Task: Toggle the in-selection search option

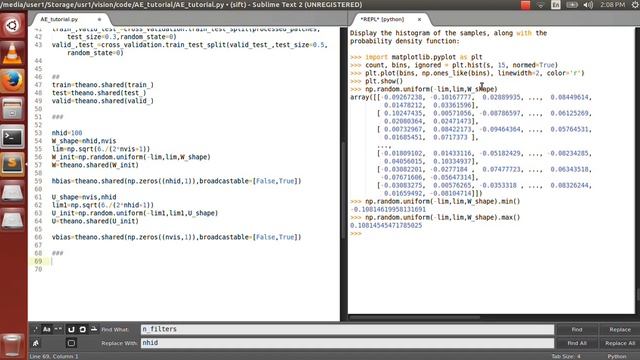Action: coord(82,329)
